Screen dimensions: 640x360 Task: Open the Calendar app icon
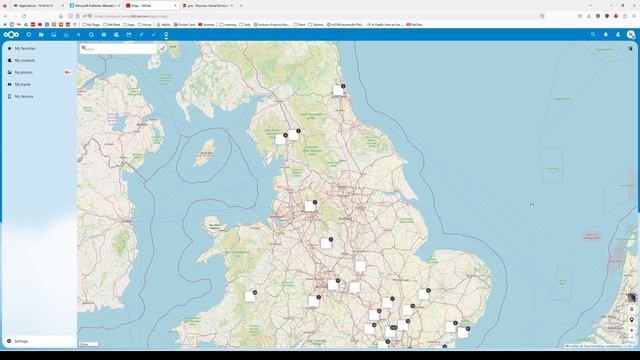(x=129, y=35)
